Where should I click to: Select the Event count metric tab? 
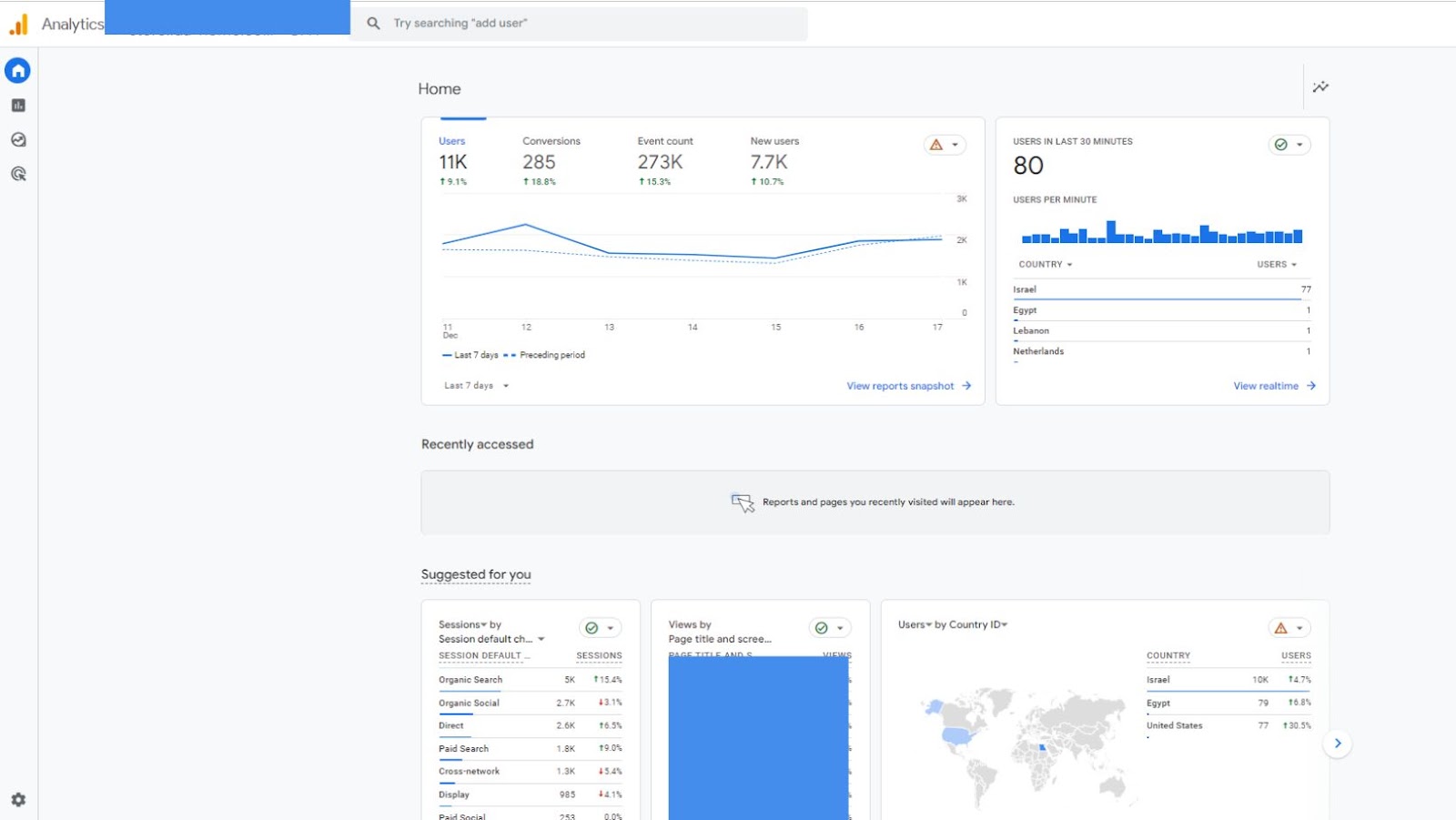click(665, 161)
